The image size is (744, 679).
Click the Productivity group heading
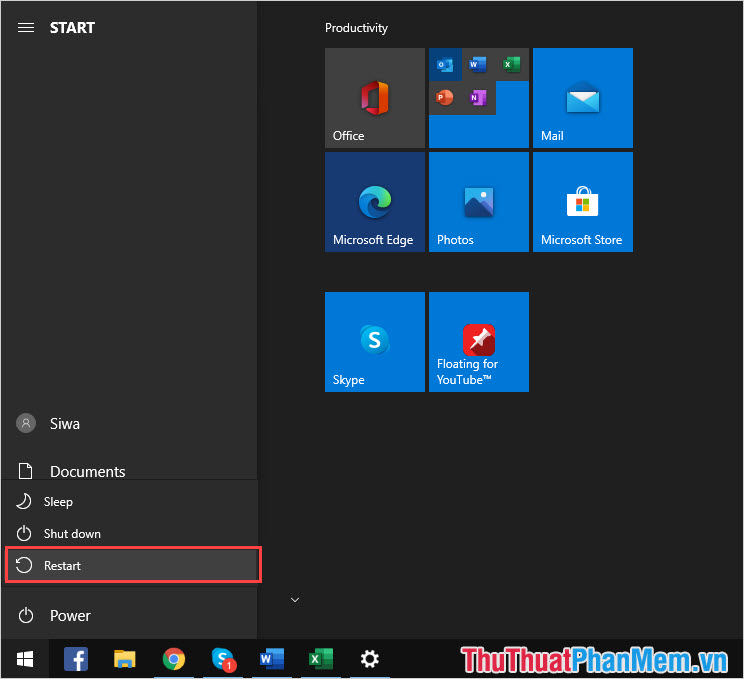click(x=356, y=28)
